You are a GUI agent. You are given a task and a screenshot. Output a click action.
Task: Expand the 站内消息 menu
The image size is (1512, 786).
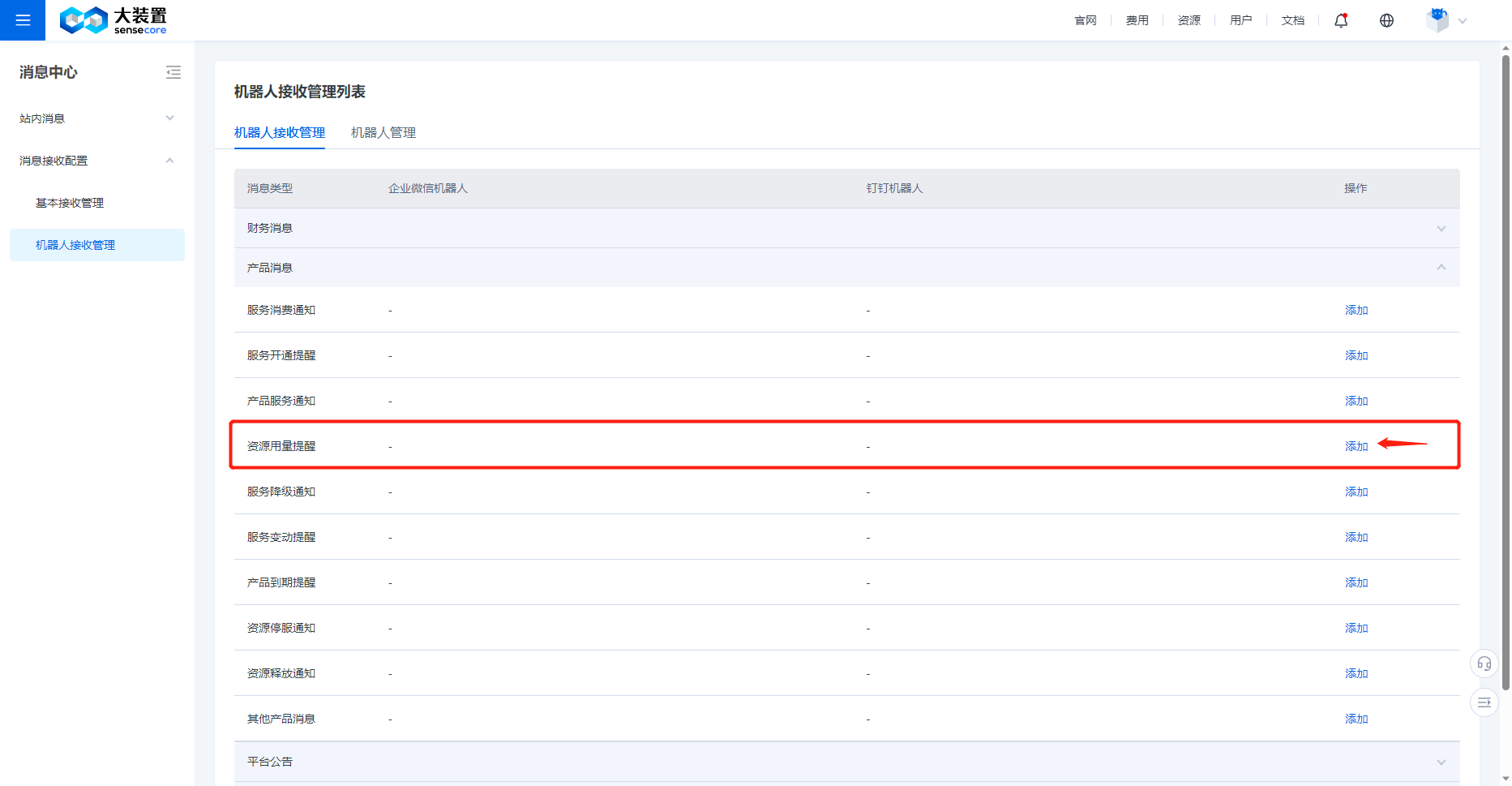(97, 118)
